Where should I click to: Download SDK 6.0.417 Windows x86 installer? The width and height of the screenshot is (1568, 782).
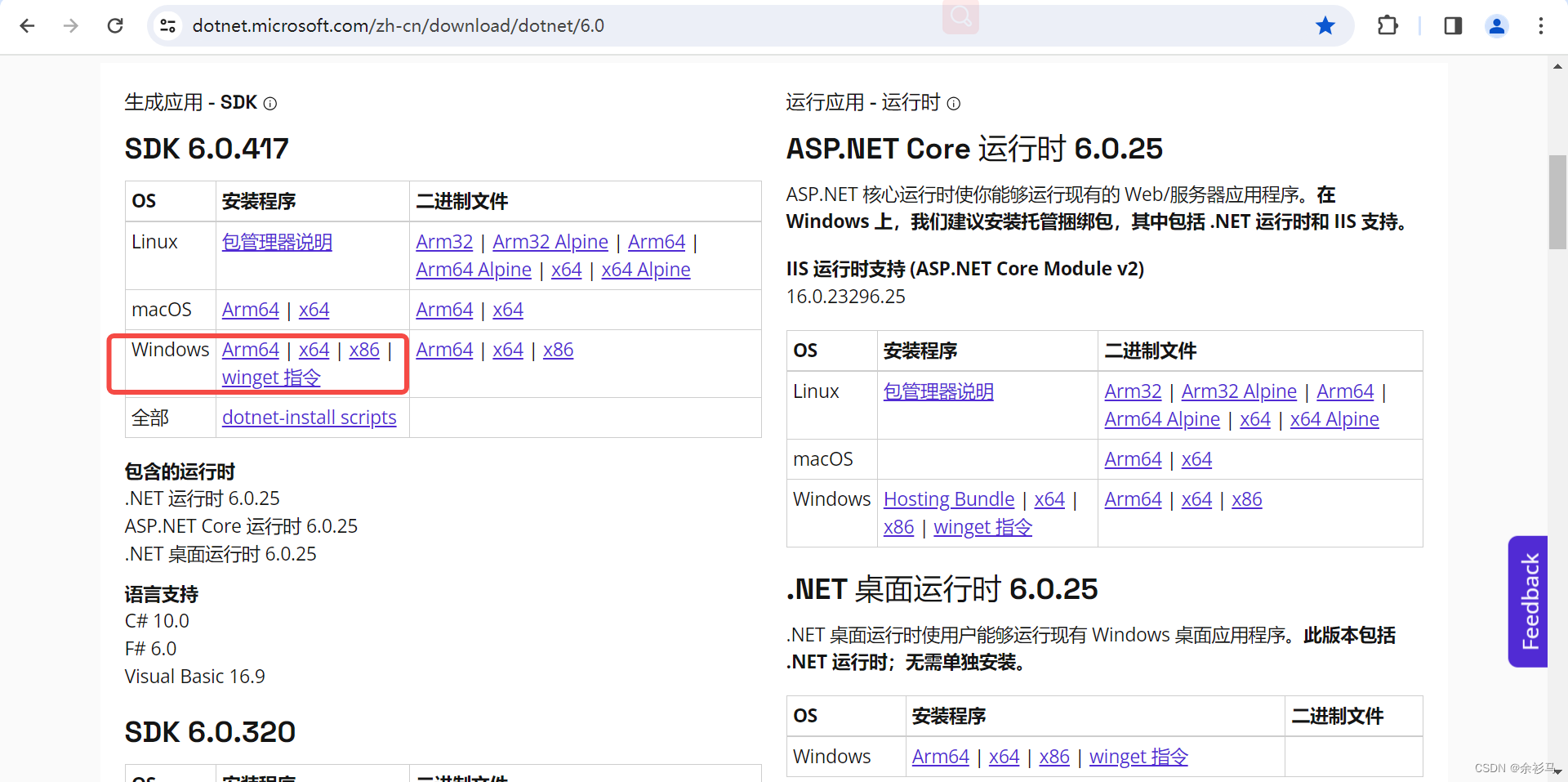[x=364, y=350]
